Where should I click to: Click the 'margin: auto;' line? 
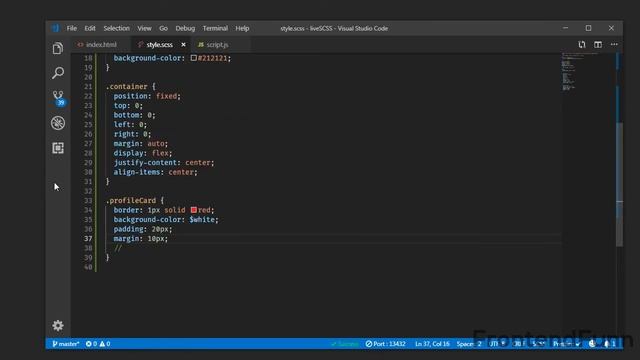point(141,144)
